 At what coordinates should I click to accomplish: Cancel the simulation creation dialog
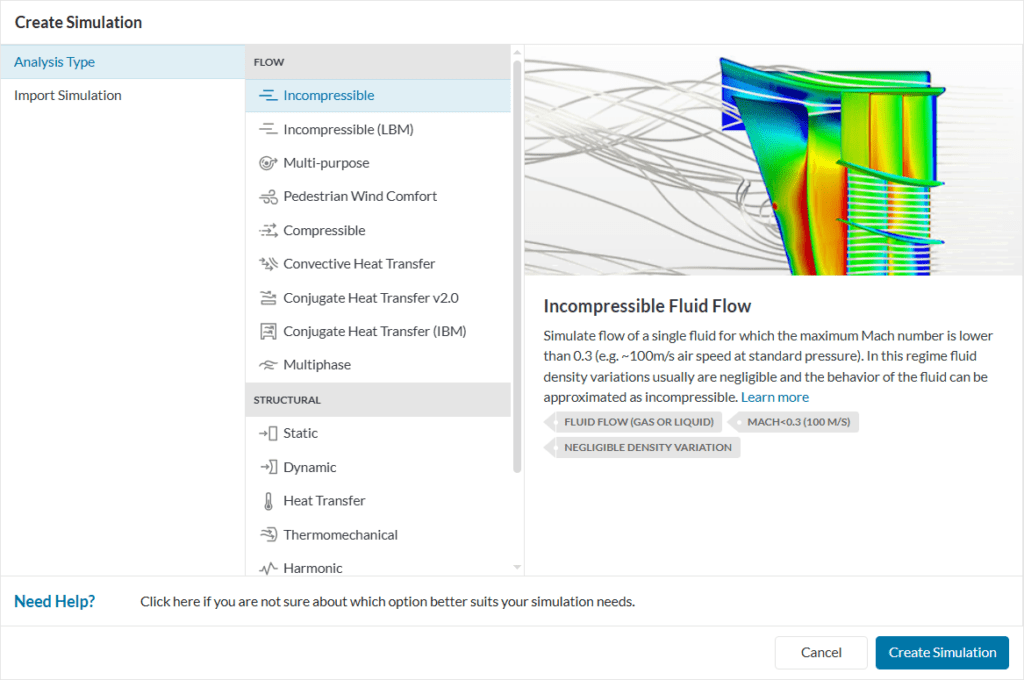click(x=820, y=652)
